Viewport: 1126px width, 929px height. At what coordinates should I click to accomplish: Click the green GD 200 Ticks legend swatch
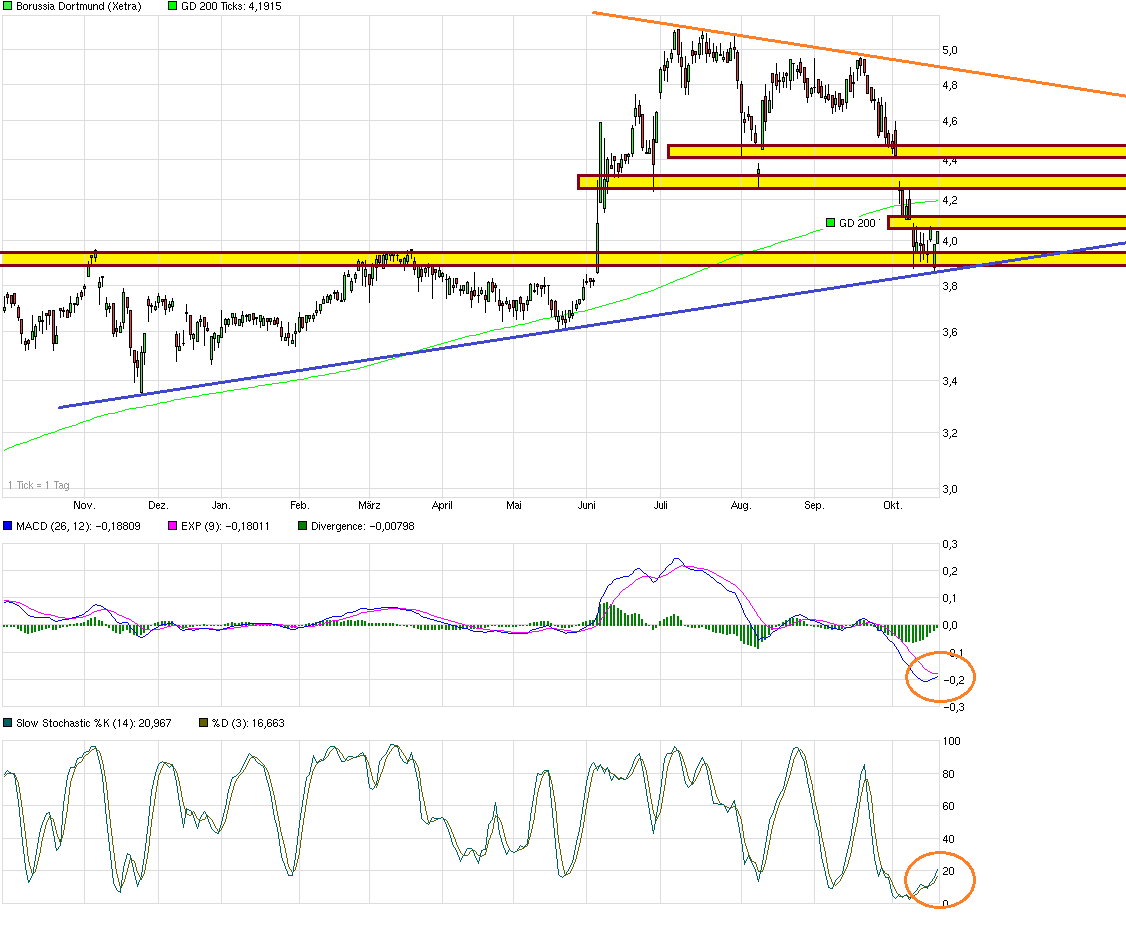(x=172, y=6)
